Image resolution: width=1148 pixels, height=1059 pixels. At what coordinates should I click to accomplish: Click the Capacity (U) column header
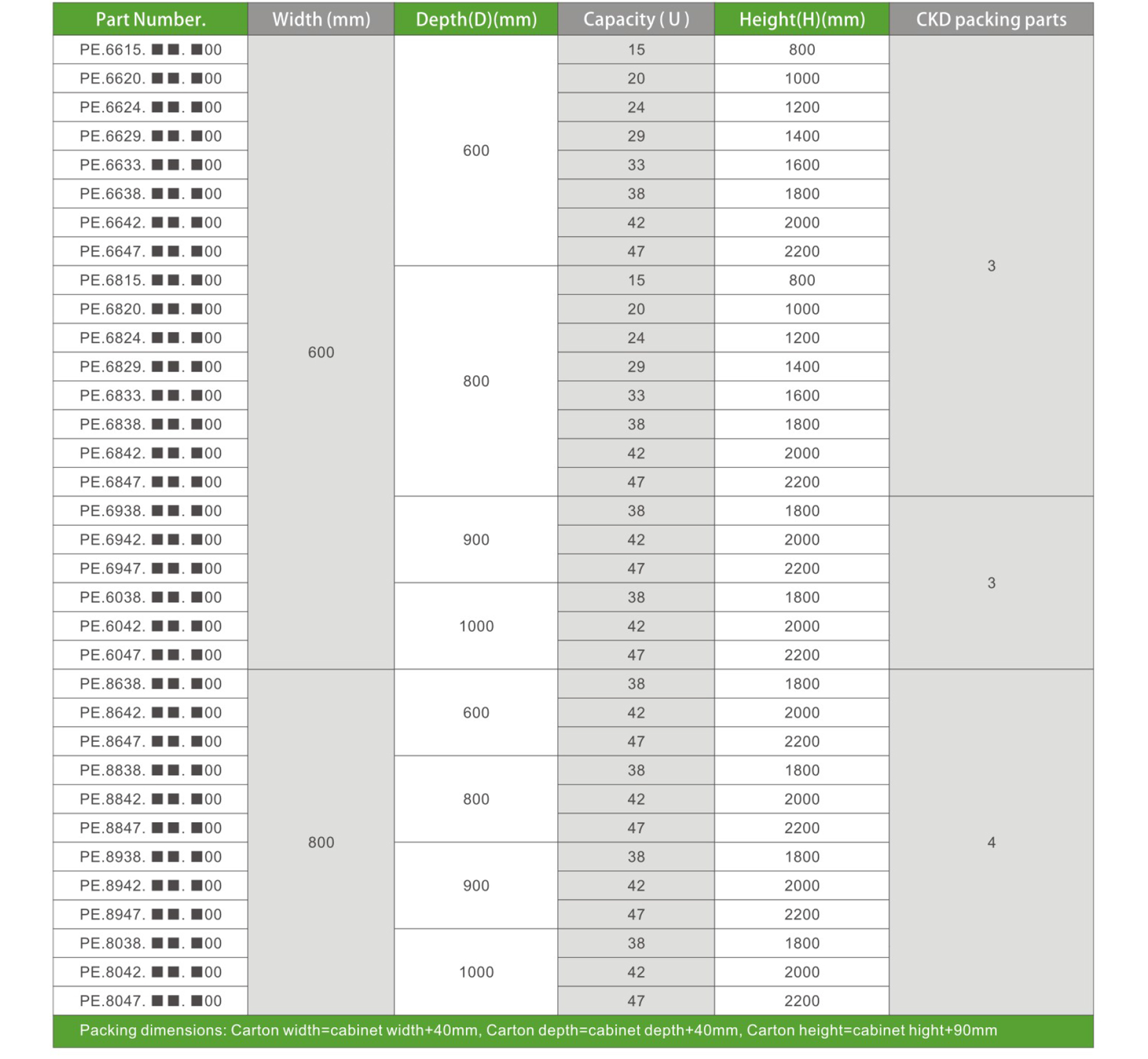[636, 20]
